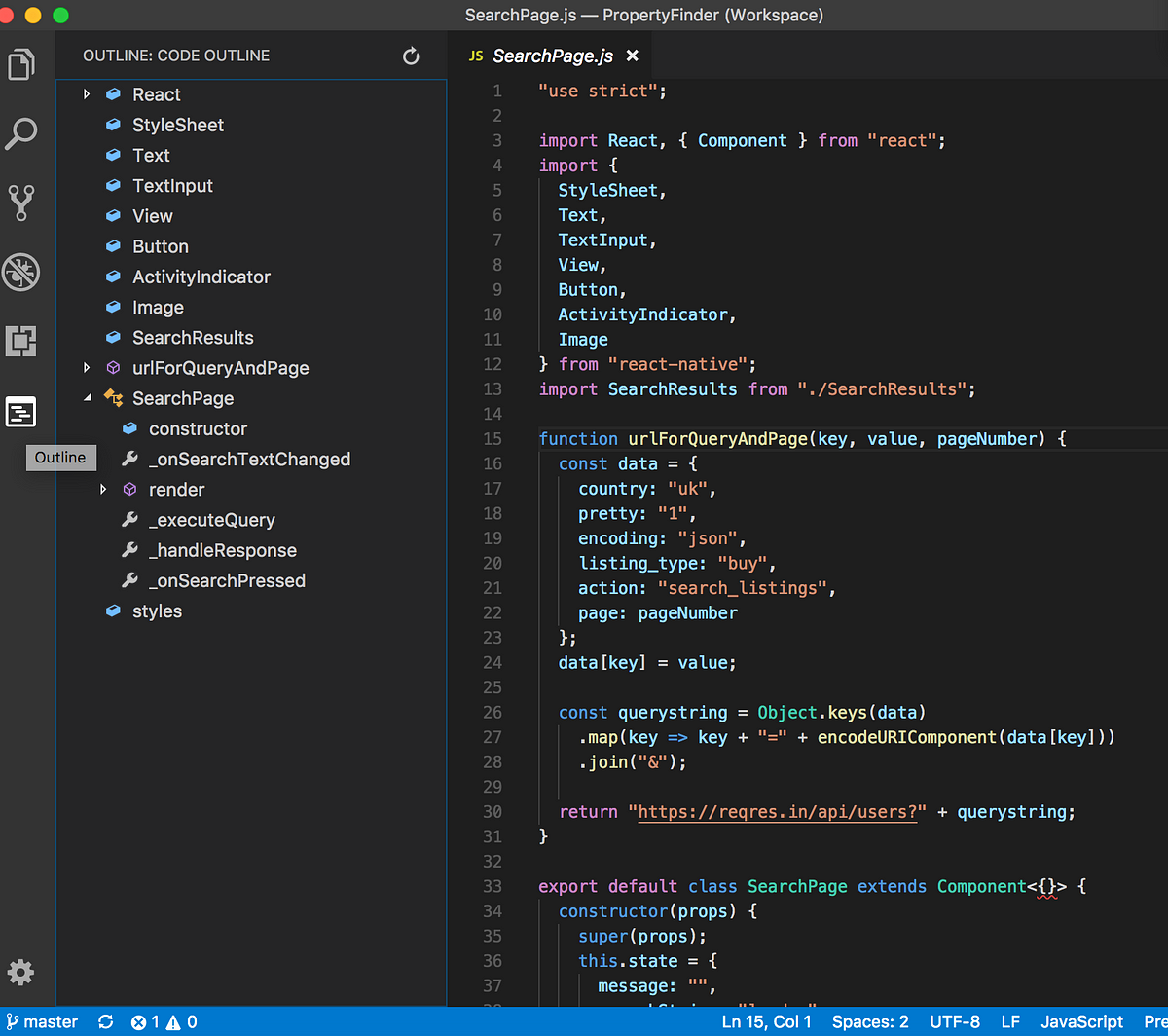
Task: Select the SearchPage.js tab
Action: tap(552, 56)
